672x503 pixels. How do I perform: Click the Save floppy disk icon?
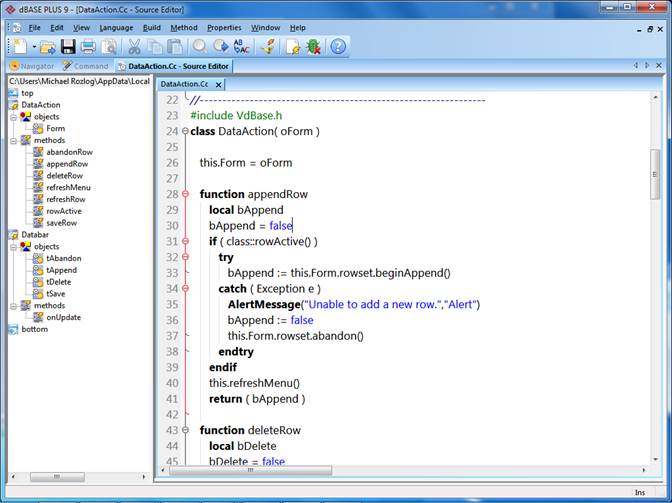click(68, 47)
